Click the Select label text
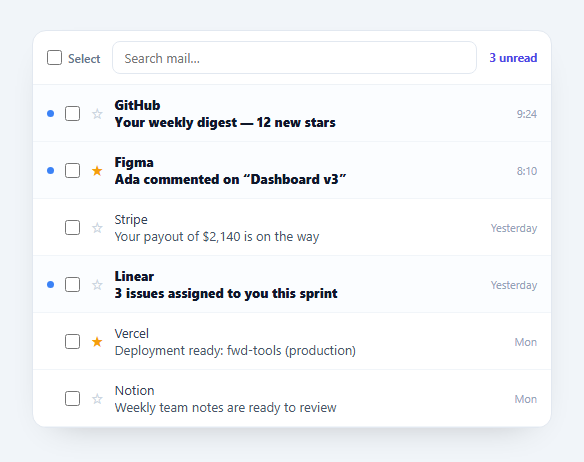Viewport: 584px width, 462px height. (84, 58)
